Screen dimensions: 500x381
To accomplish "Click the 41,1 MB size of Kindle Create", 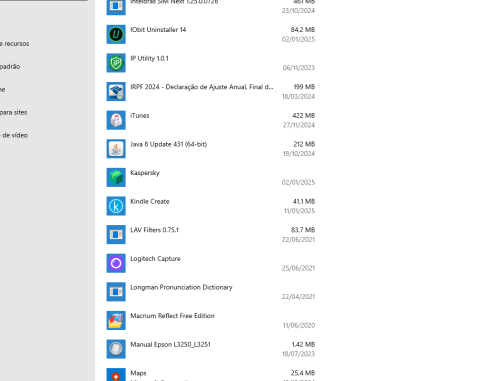I will 304,201.
